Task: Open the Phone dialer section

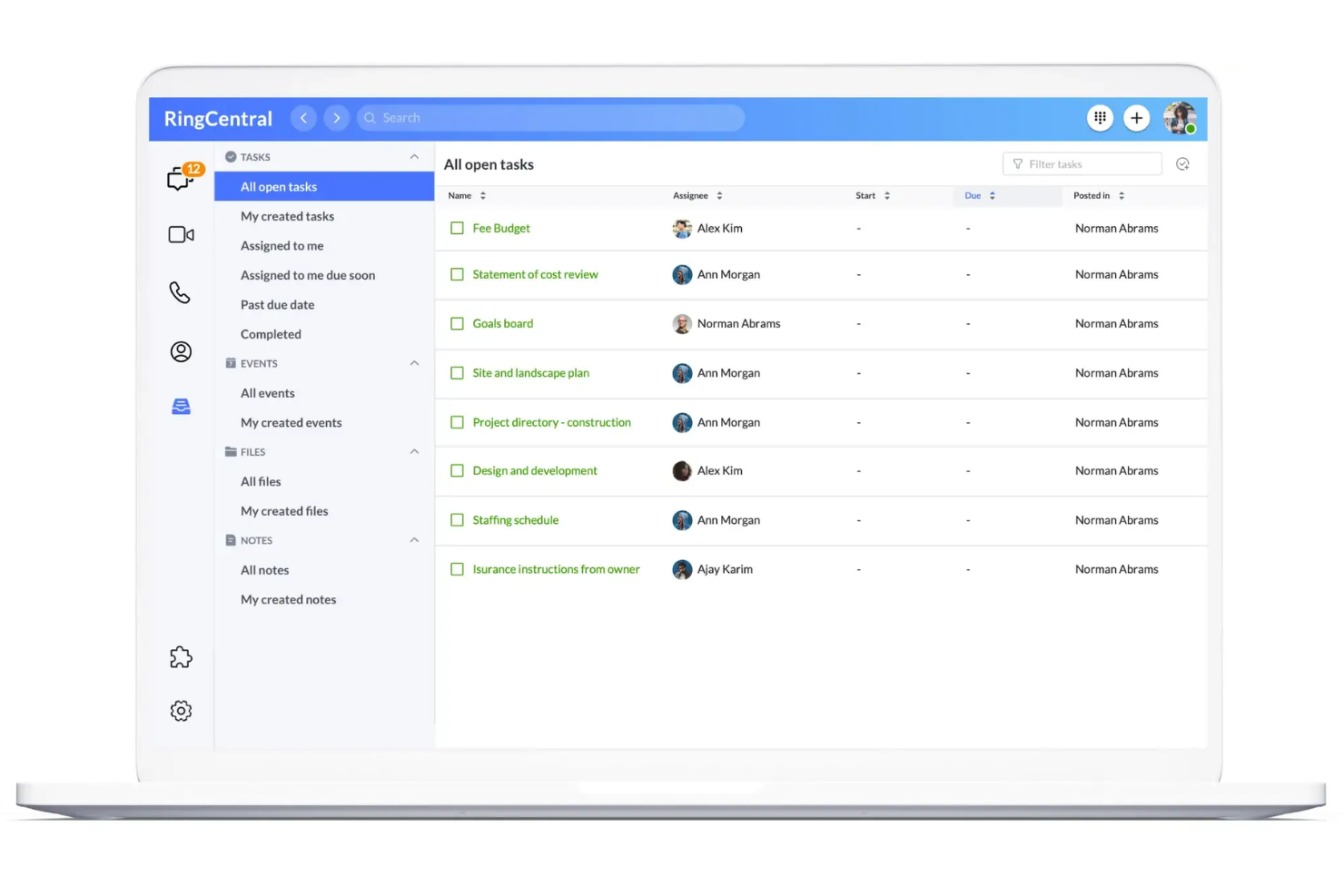Action: (181, 292)
